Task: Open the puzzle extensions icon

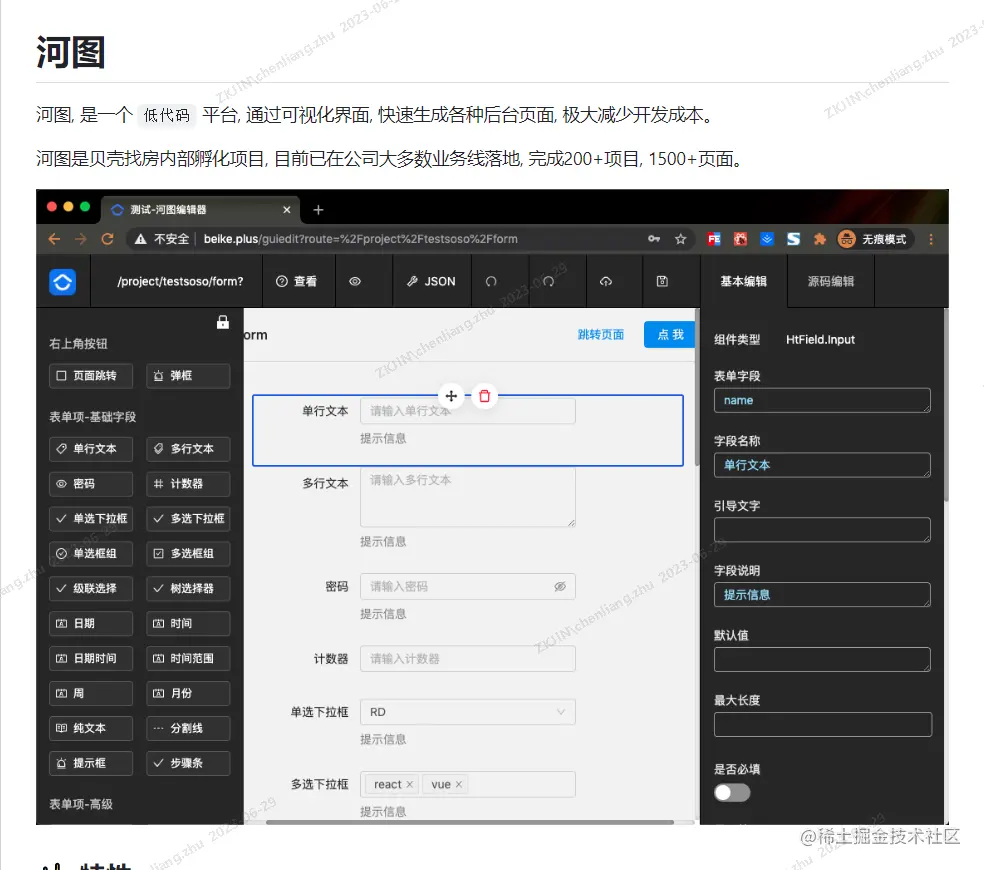Action: click(x=820, y=239)
